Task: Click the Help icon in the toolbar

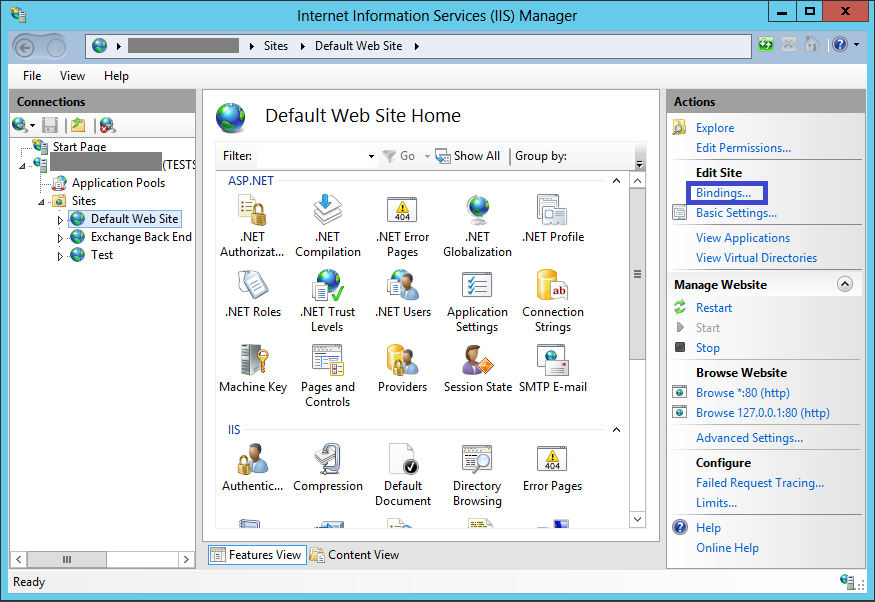Action: (x=840, y=45)
